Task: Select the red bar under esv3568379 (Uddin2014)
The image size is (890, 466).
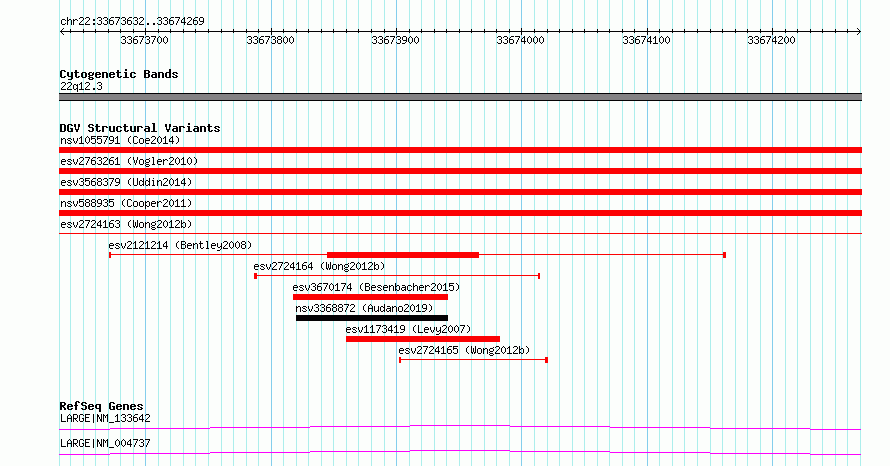Action: [460, 192]
